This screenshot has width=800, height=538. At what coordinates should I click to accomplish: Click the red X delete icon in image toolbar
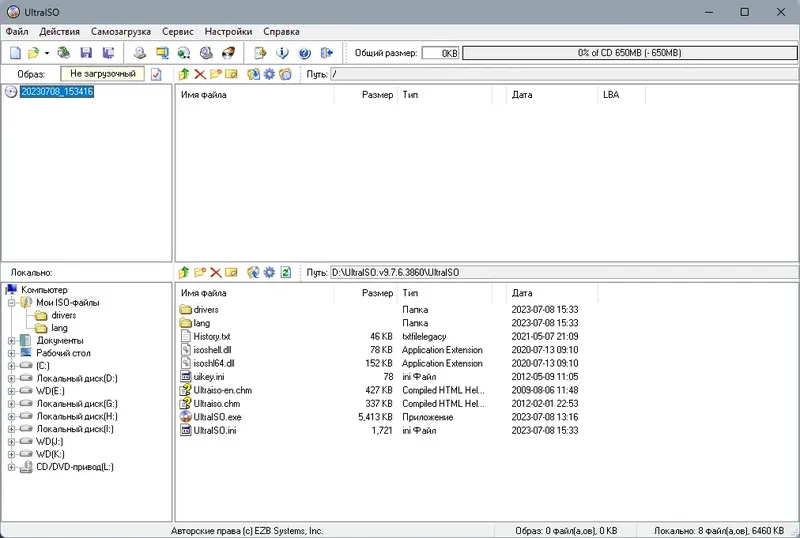pos(200,74)
